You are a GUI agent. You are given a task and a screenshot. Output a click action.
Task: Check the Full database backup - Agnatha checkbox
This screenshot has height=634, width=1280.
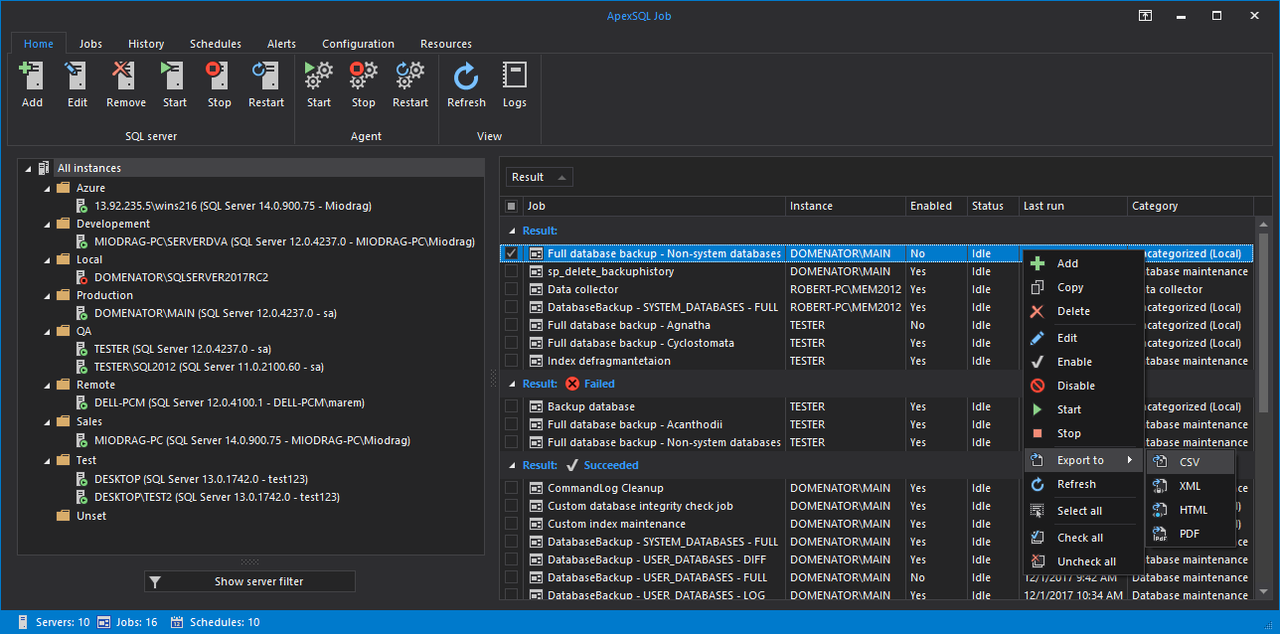tap(512, 325)
